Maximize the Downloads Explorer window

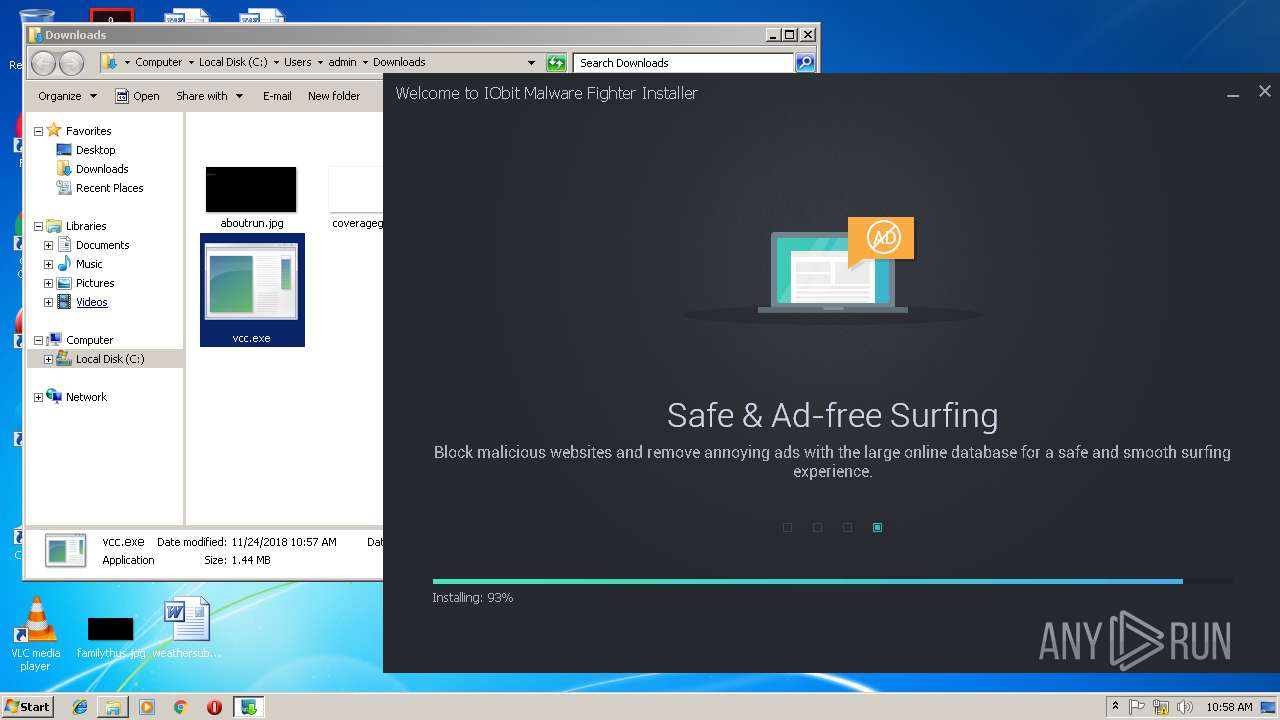coord(789,35)
